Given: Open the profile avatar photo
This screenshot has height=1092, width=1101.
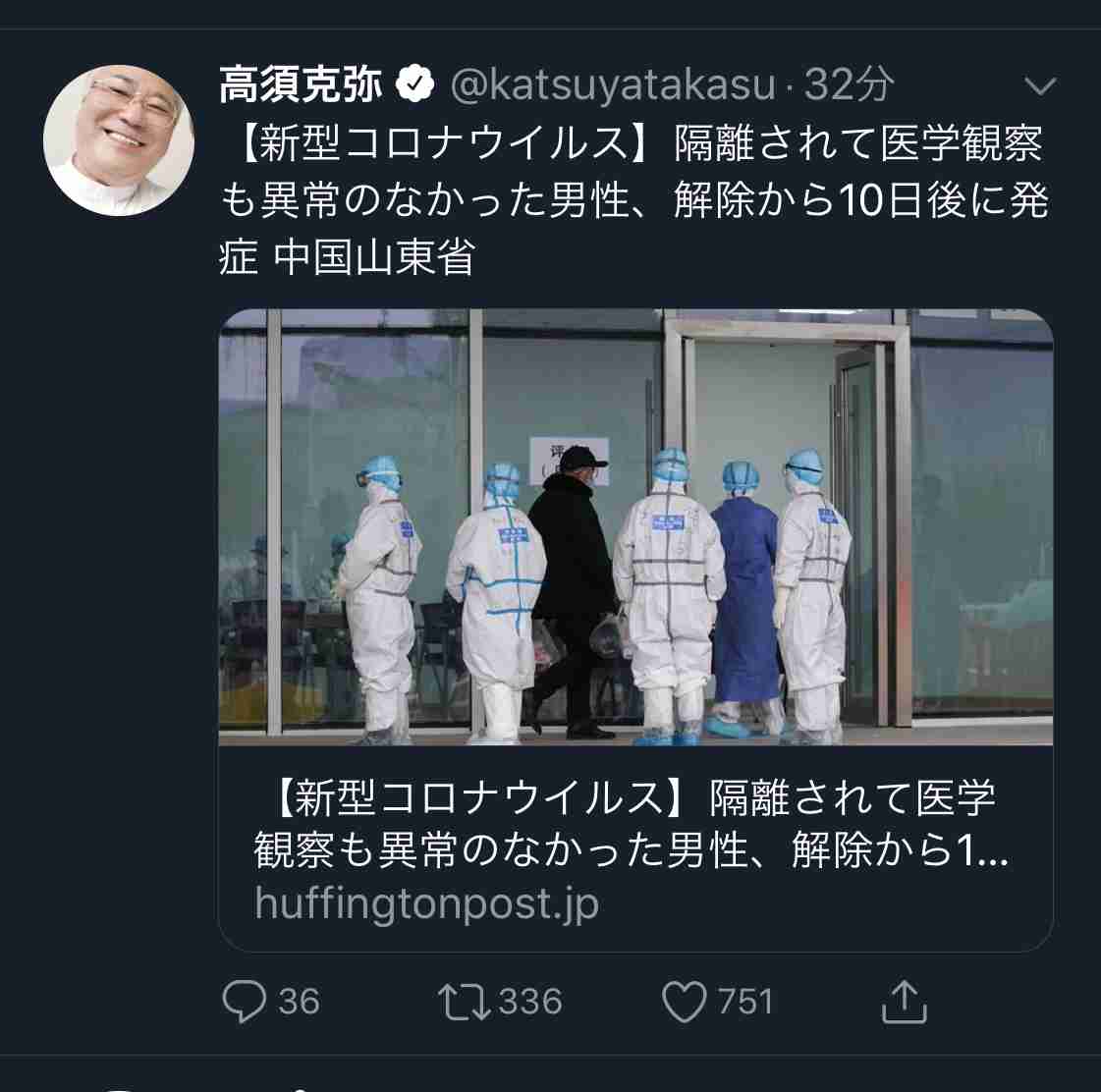Looking at the screenshot, I should coord(119,140).
